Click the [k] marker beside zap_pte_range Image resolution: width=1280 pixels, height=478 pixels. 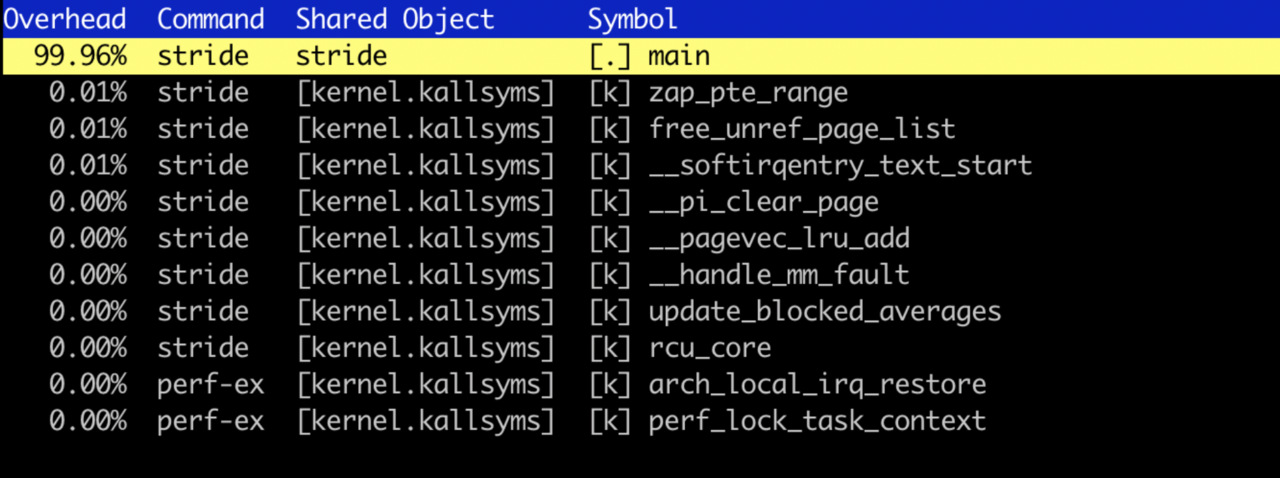610,93
